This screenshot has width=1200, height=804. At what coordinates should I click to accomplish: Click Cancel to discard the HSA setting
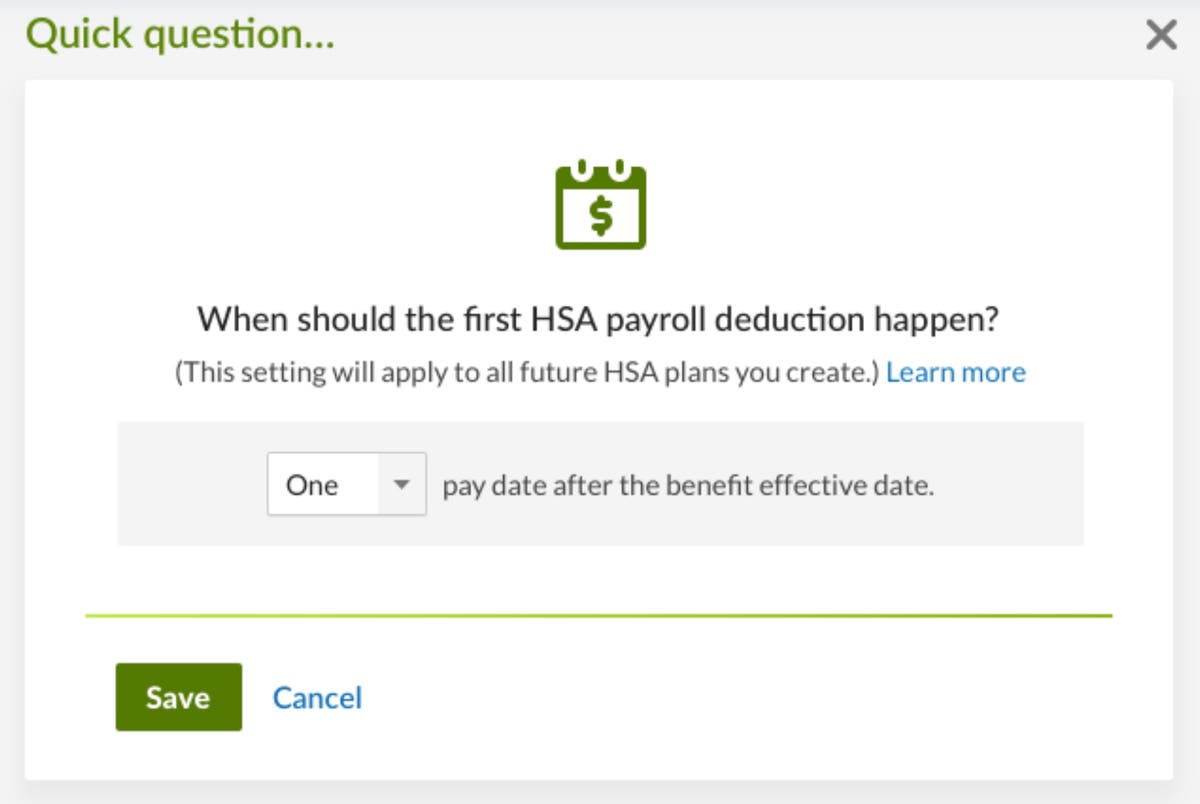(317, 698)
